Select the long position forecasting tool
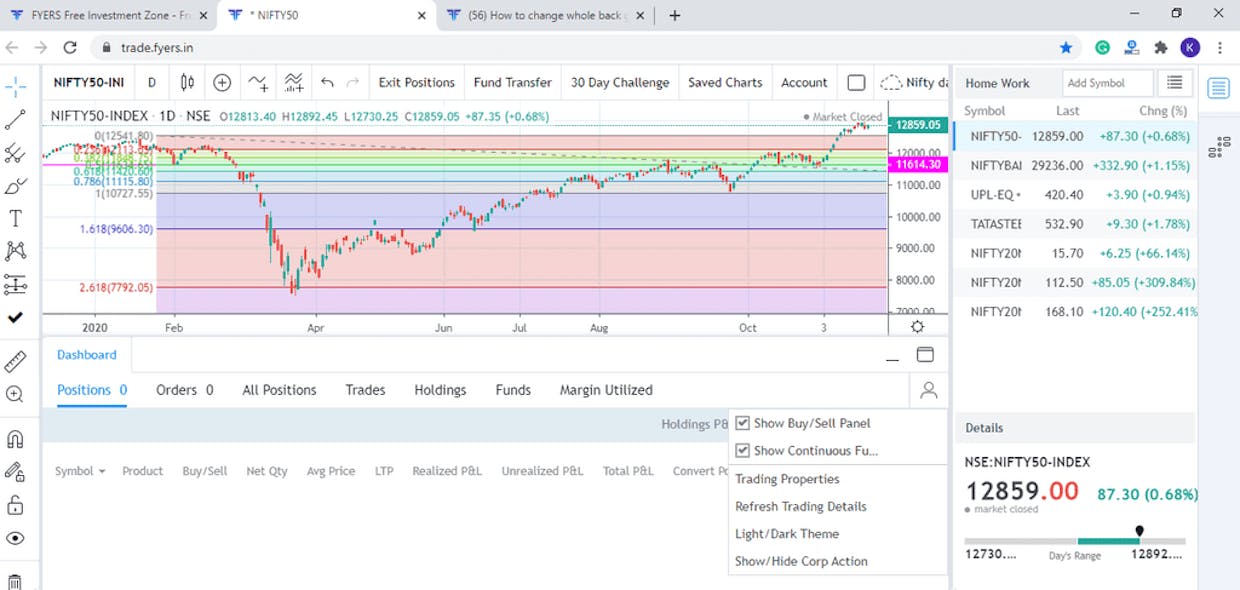Viewport: 1240px width, 590px height. point(15,284)
